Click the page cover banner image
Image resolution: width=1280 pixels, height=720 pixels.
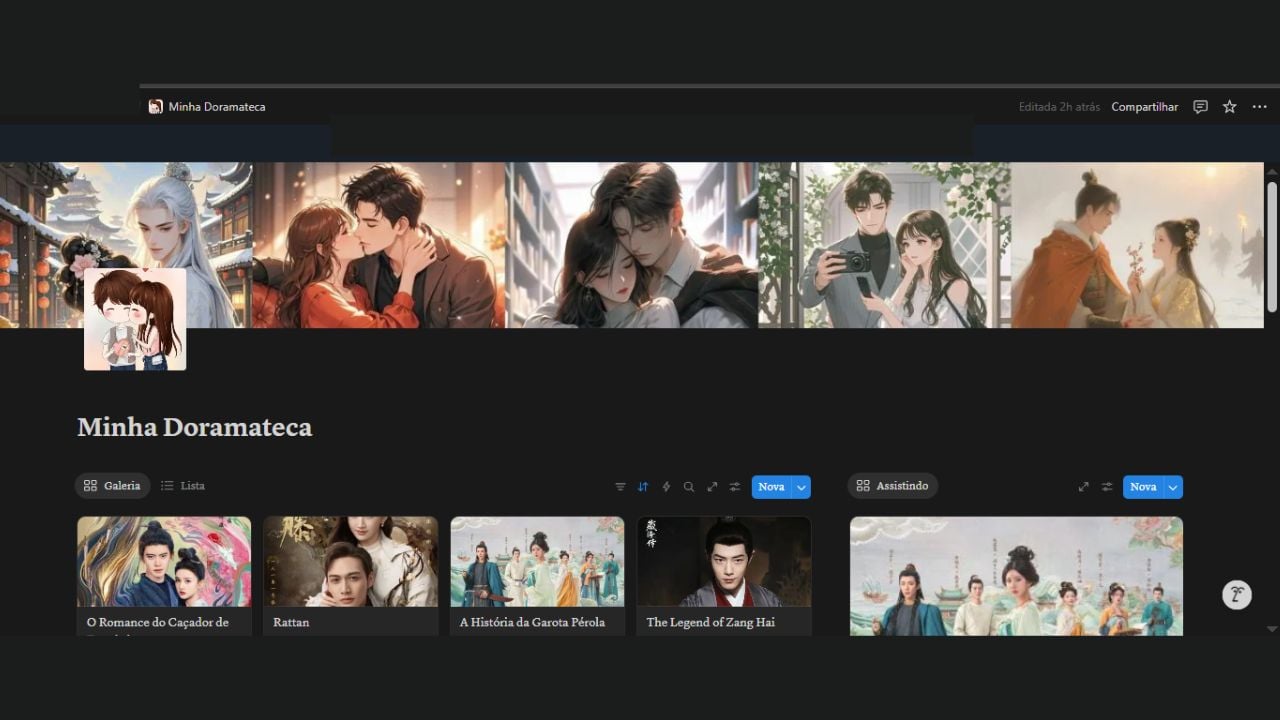[x=632, y=245]
